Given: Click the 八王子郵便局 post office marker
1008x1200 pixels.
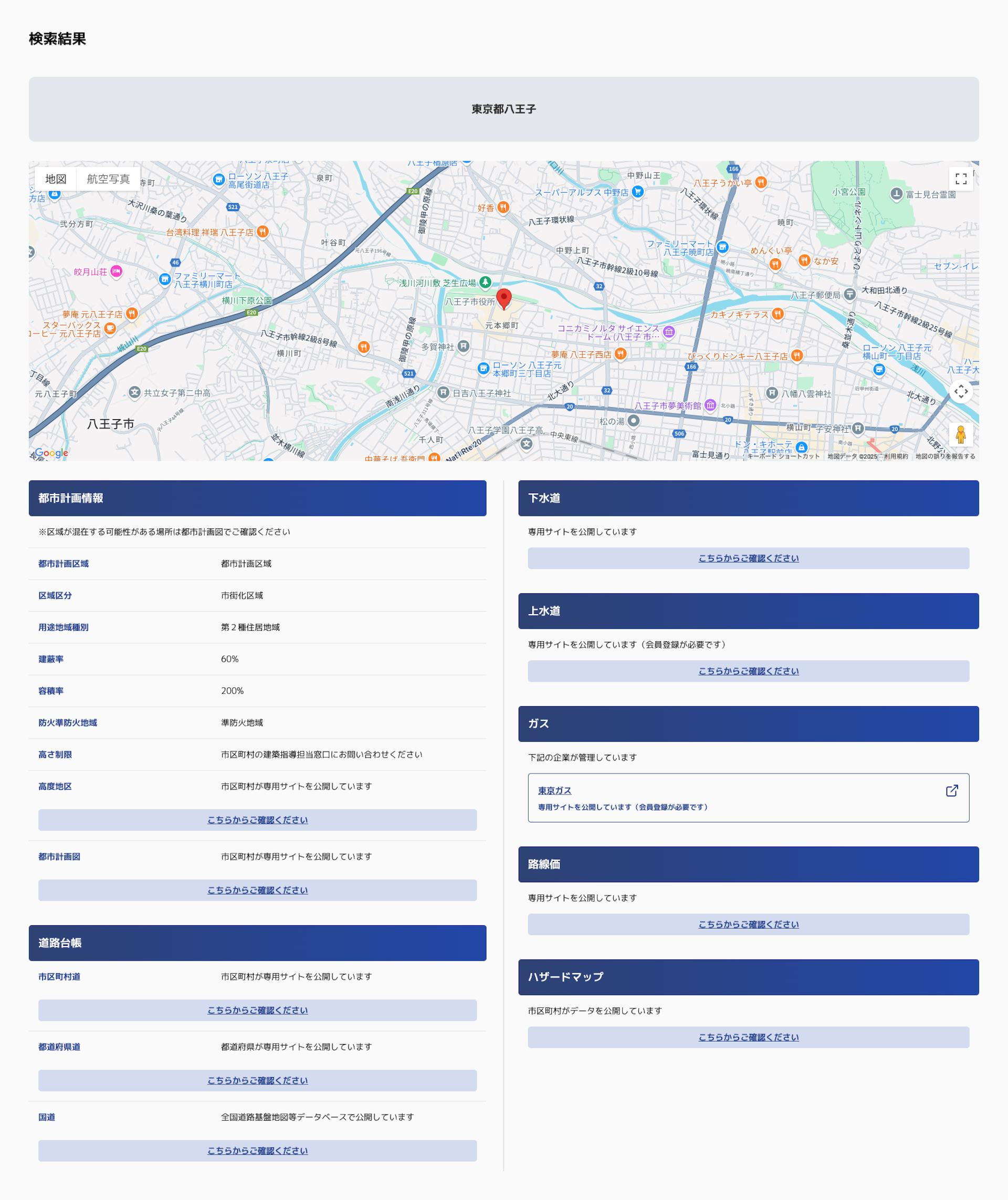Looking at the screenshot, I should [x=850, y=295].
